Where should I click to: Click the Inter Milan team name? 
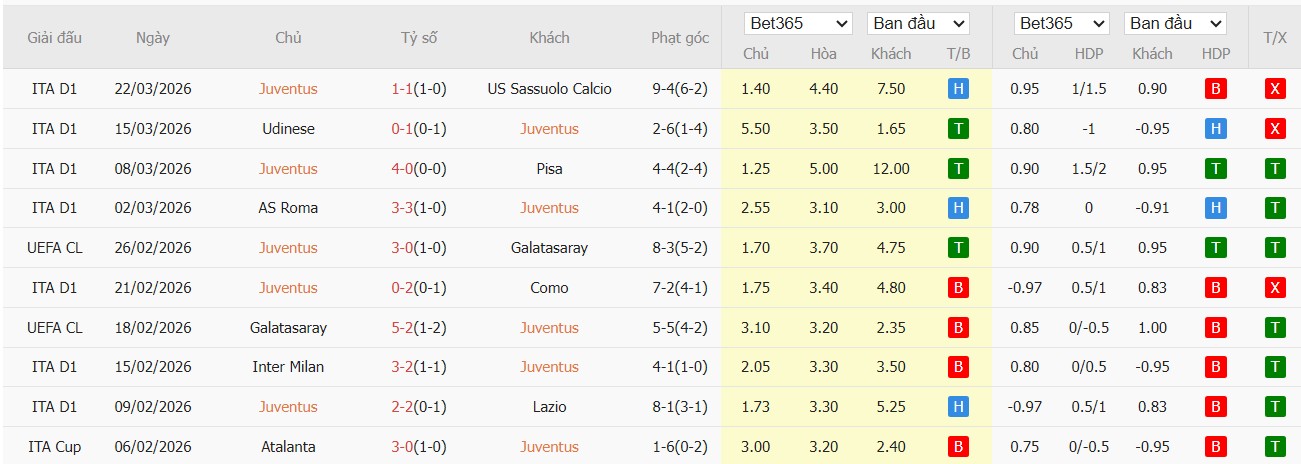click(288, 367)
